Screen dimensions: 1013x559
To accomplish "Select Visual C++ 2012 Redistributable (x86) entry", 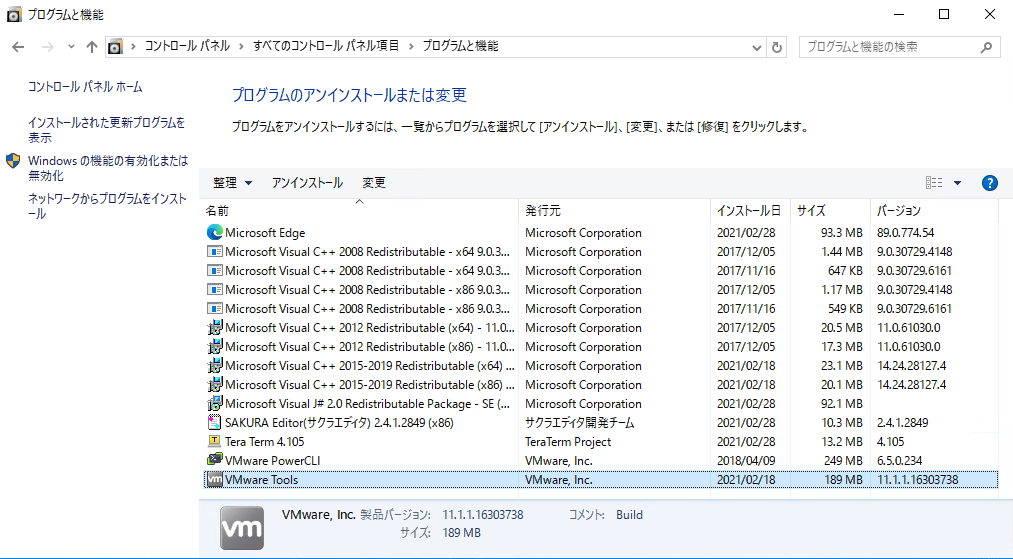I will [370, 346].
